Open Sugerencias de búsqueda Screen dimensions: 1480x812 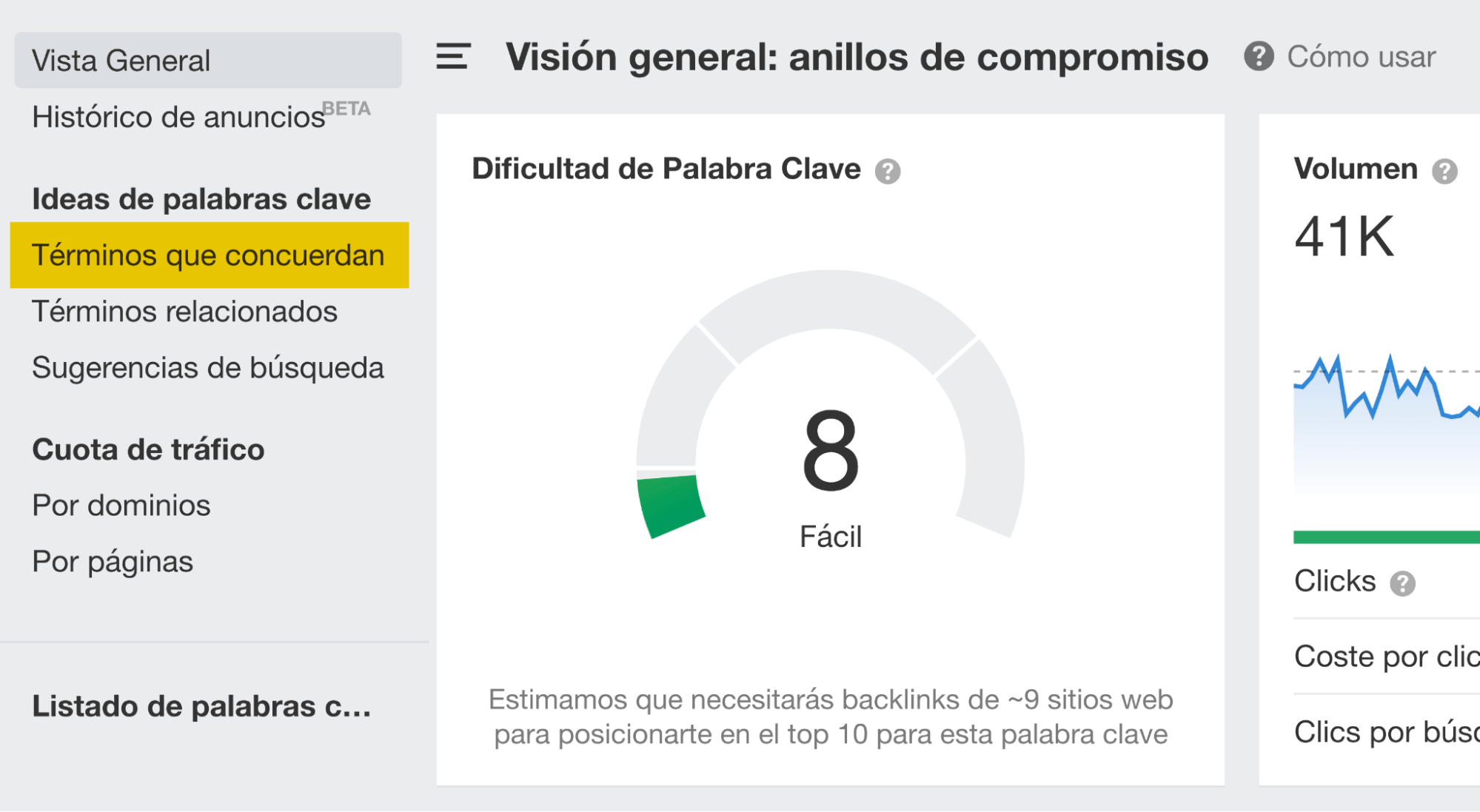pos(208,367)
